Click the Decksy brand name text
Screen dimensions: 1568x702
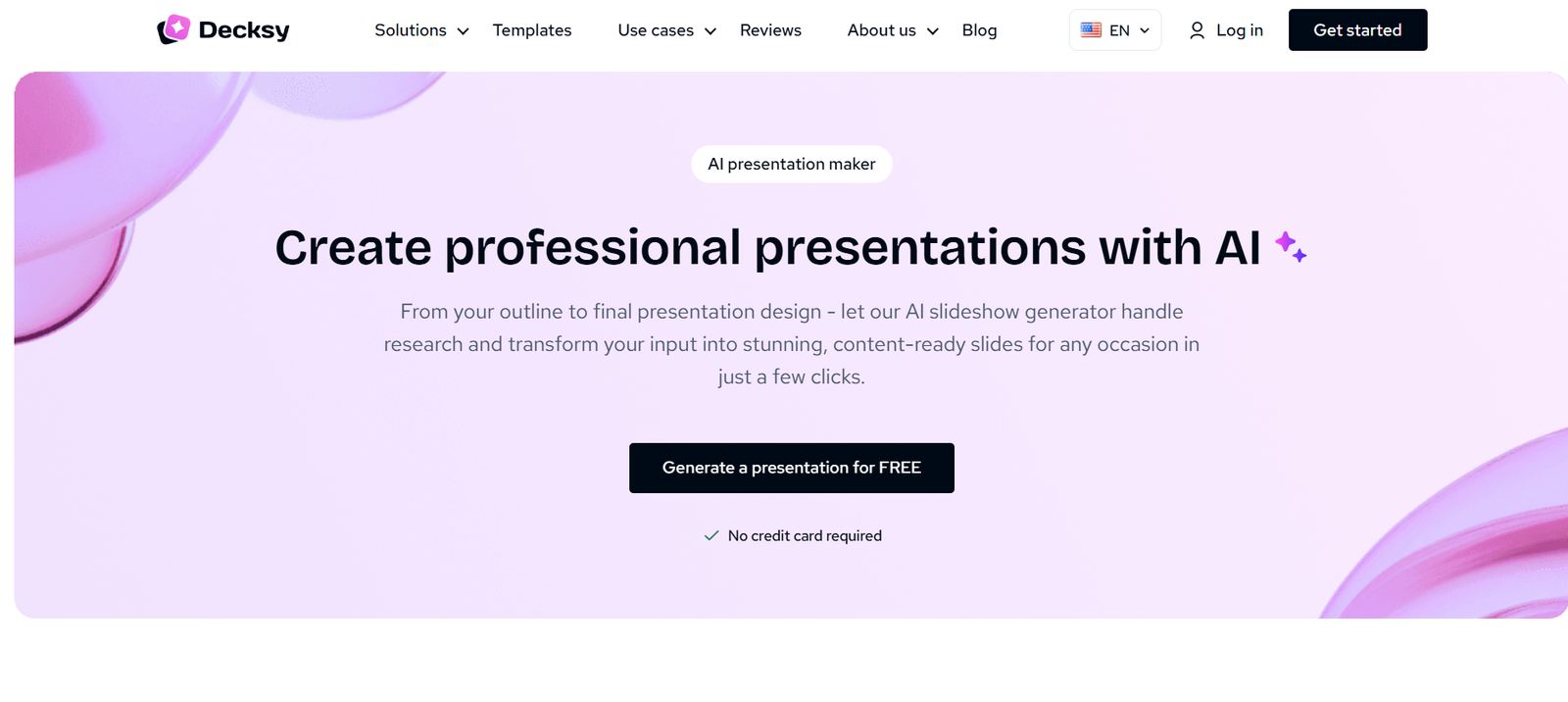(x=244, y=30)
